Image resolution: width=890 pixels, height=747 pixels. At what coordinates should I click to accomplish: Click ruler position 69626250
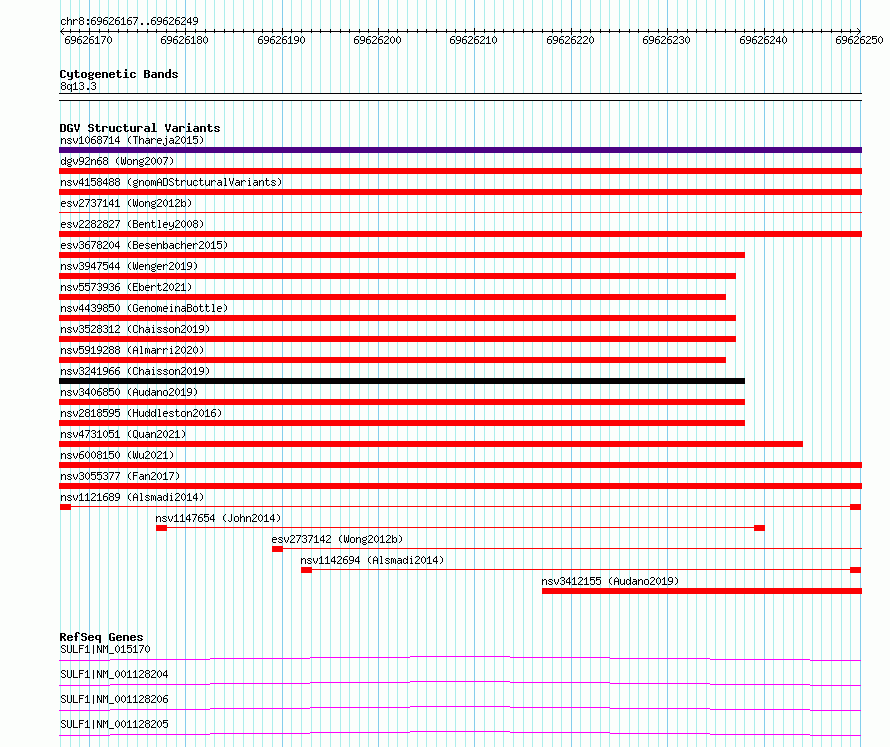click(x=859, y=40)
